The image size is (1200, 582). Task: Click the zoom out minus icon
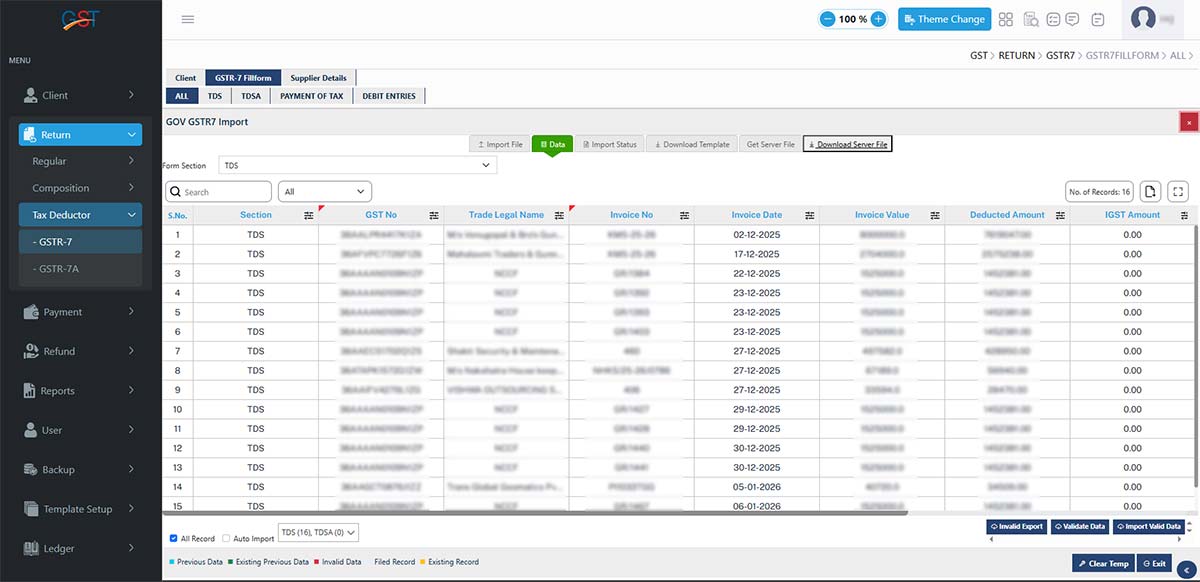tap(828, 19)
